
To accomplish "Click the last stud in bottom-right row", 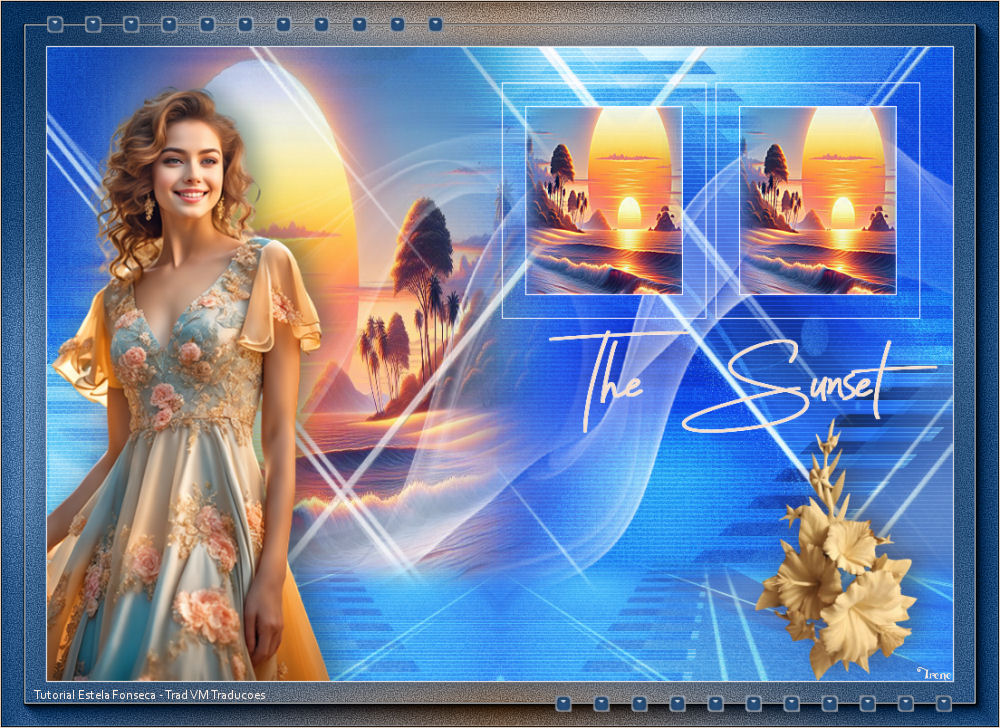I will pos(943,703).
